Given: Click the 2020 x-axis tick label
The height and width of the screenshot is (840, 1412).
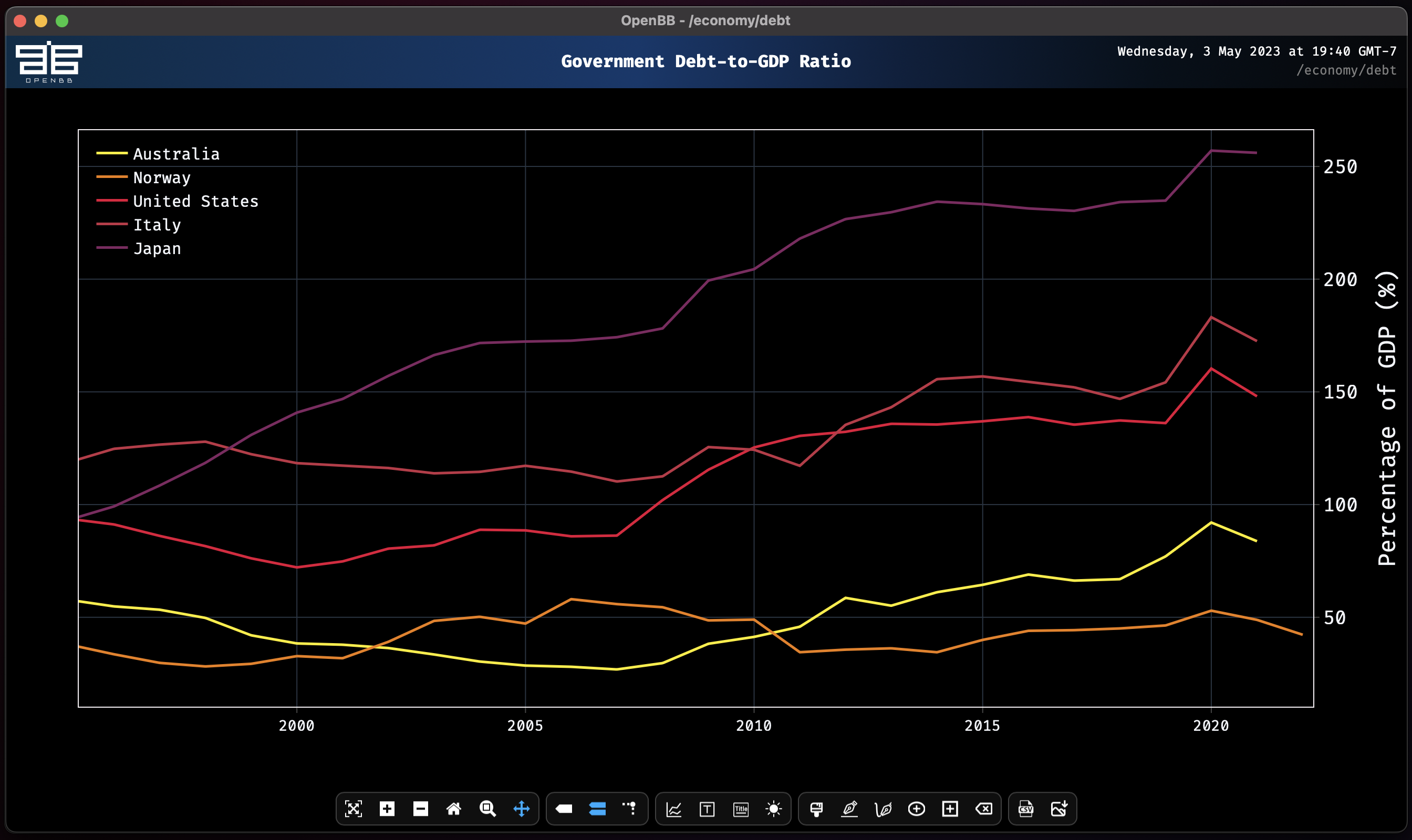Looking at the screenshot, I should tap(1211, 726).
